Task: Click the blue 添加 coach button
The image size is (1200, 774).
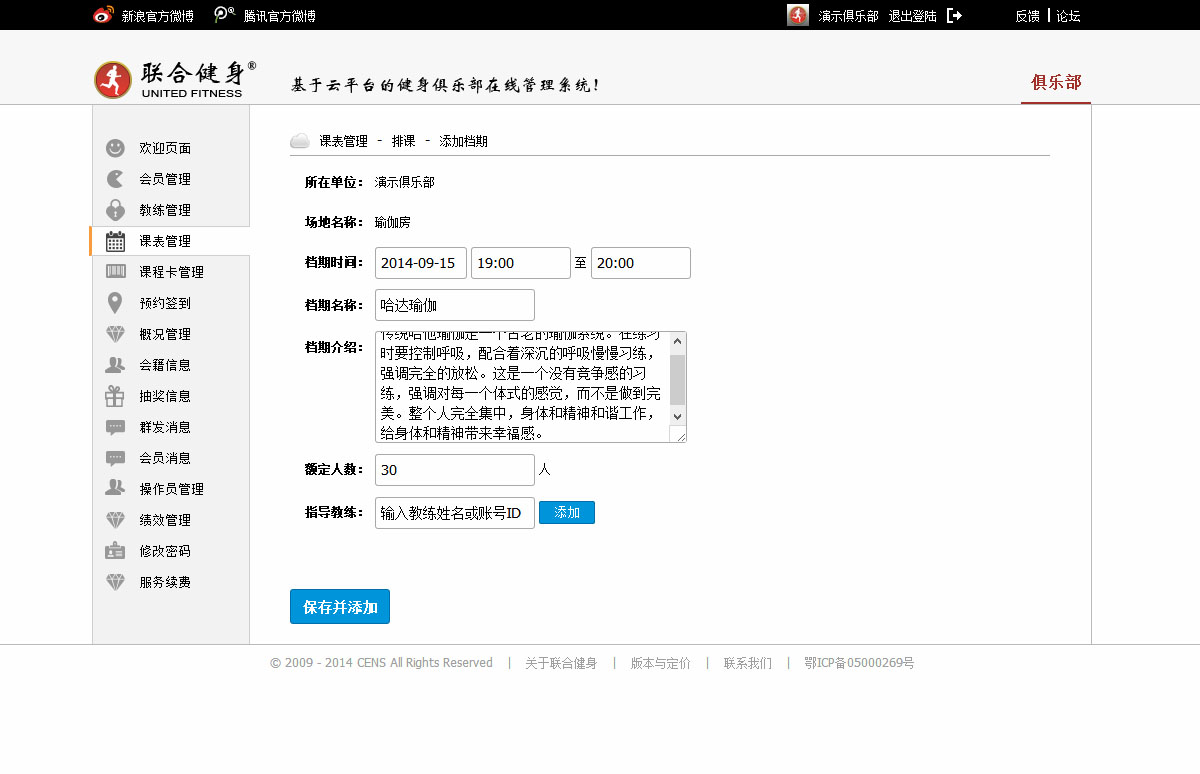Action: 567,512
